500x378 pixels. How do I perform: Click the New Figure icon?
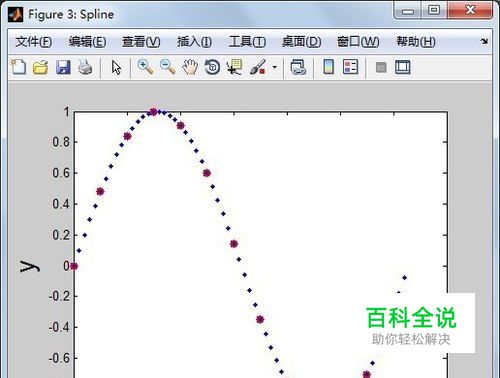[x=19, y=67]
